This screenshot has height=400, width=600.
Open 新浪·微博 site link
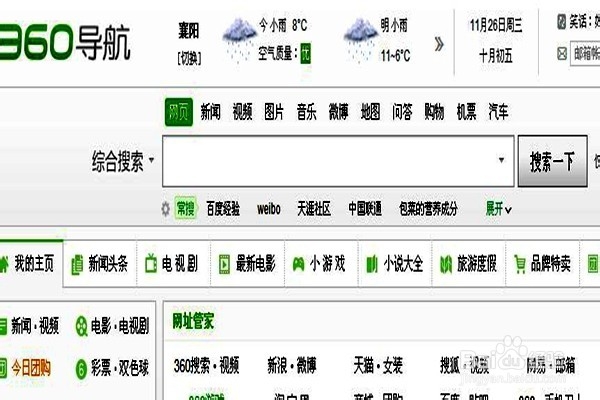tap(292, 366)
